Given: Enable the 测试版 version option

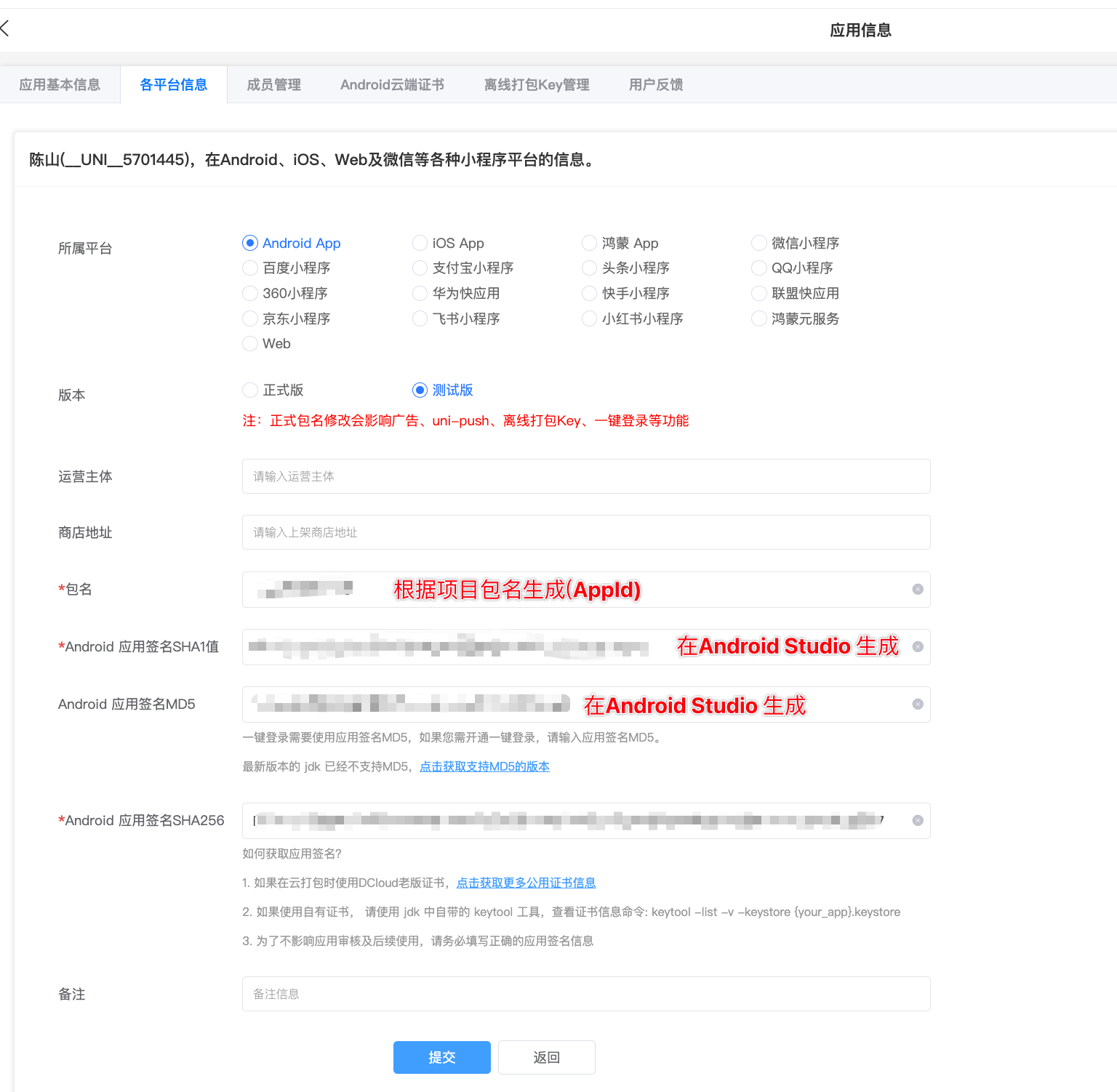Looking at the screenshot, I should click(x=420, y=390).
